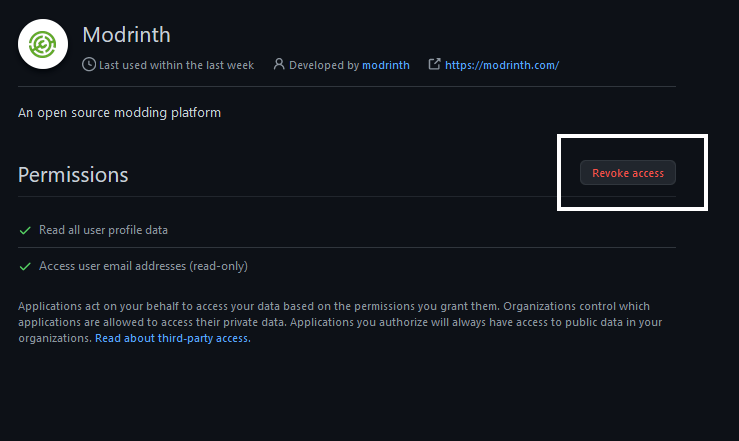Click the Modrinth green logo icon

click(x=43, y=45)
